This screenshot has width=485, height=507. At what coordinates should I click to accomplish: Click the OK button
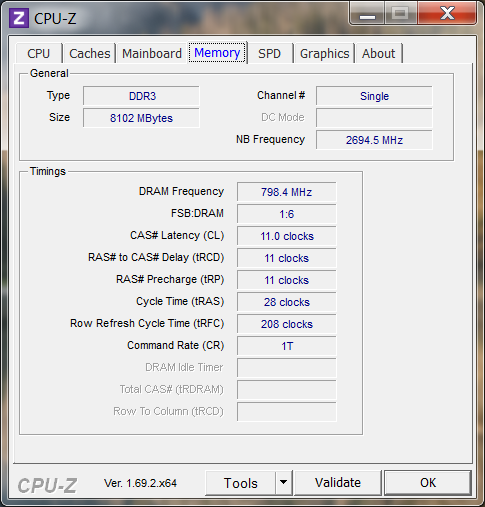(x=428, y=483)
